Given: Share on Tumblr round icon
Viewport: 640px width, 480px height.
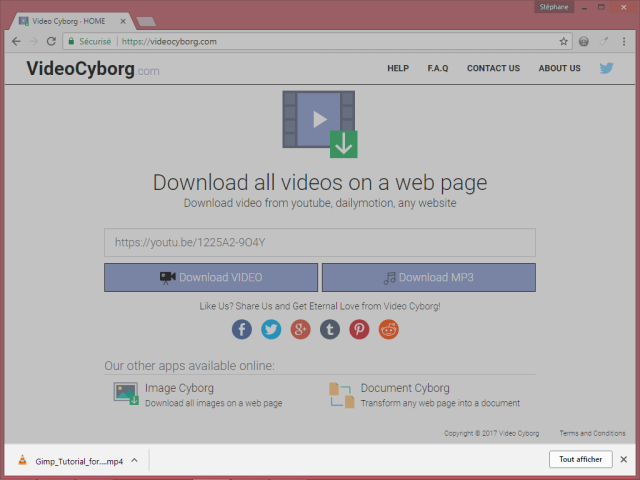Looking at the screenshot, I should coord(330,329).
